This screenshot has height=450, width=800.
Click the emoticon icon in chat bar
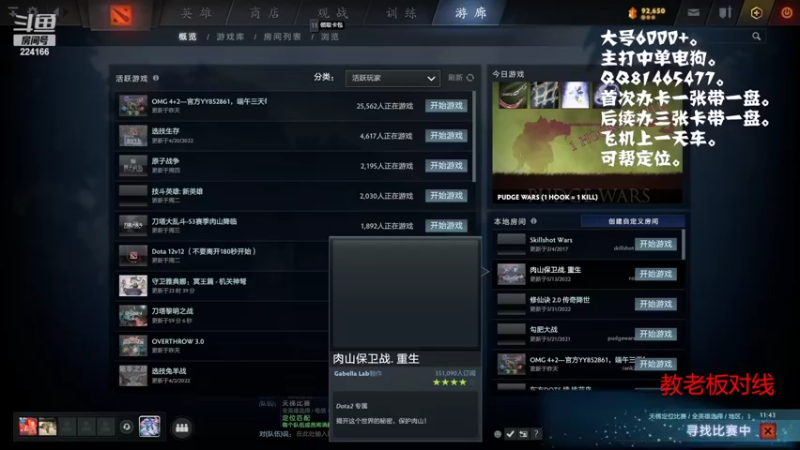coord(497,434)
